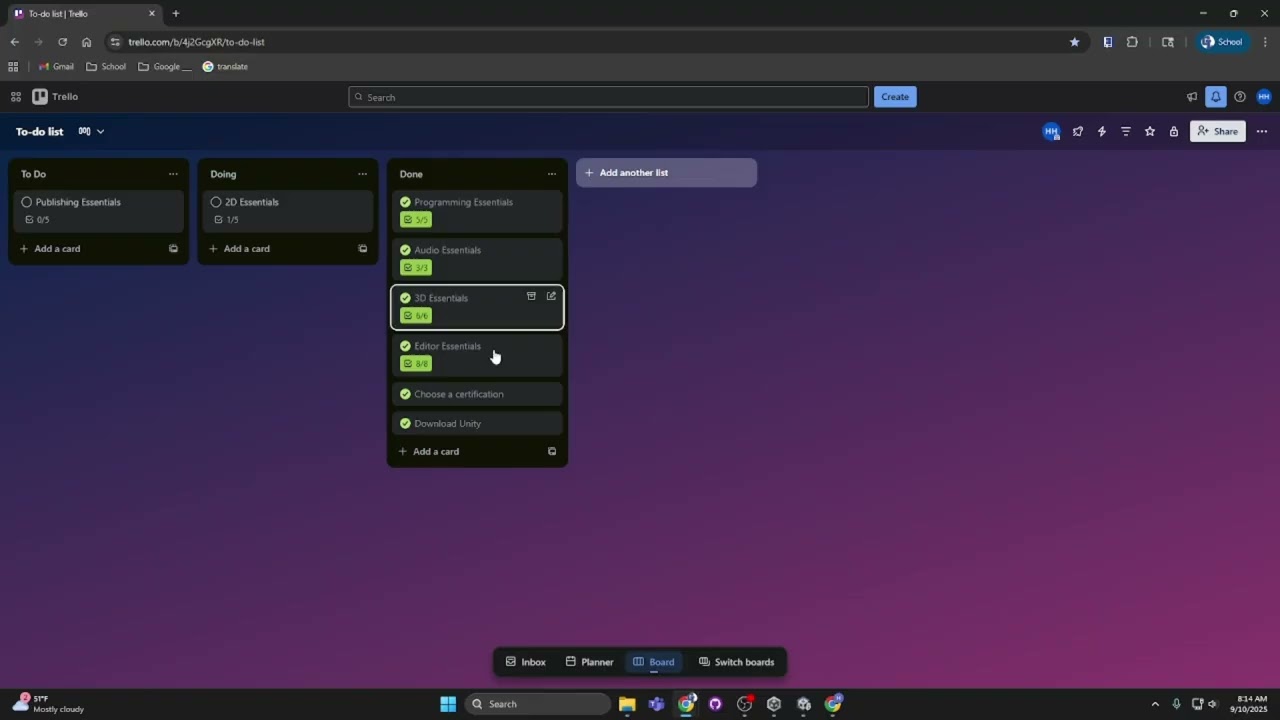Bookmark this page with the star icon
The image size is (1280, 720).
(1075, 42)
